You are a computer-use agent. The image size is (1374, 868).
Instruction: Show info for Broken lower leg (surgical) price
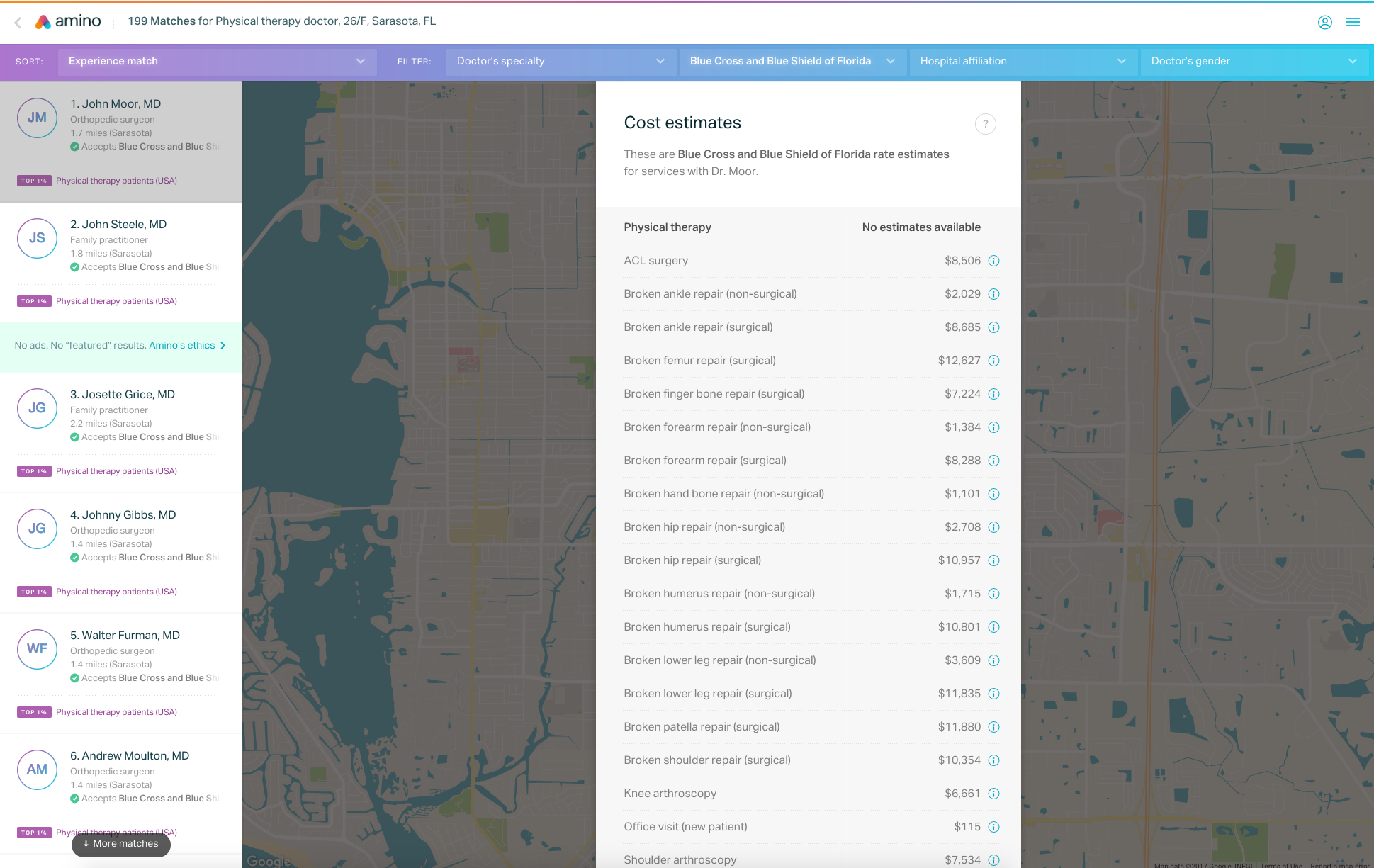point(993,694)
